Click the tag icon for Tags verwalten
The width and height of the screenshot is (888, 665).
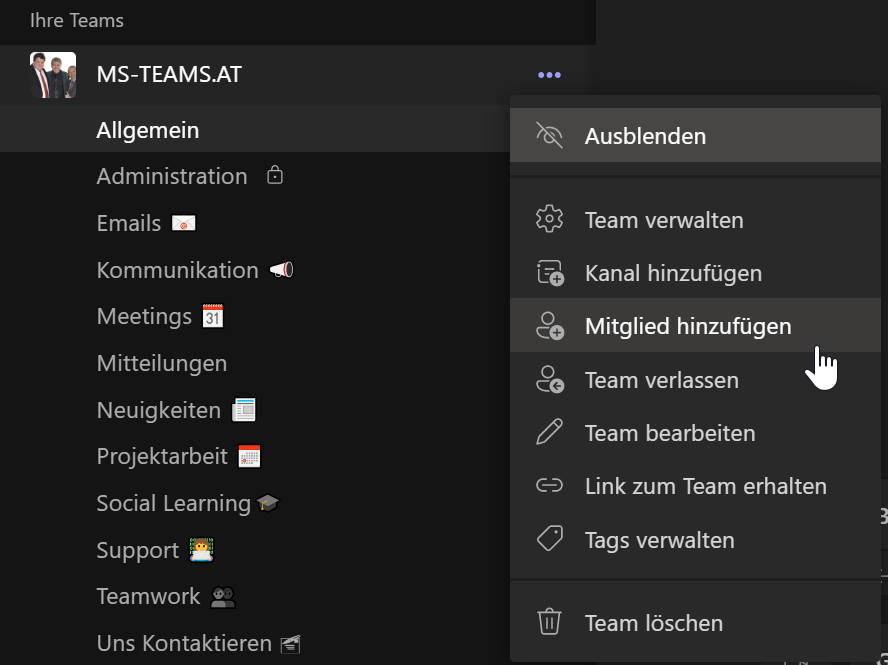tap(549, 539)
